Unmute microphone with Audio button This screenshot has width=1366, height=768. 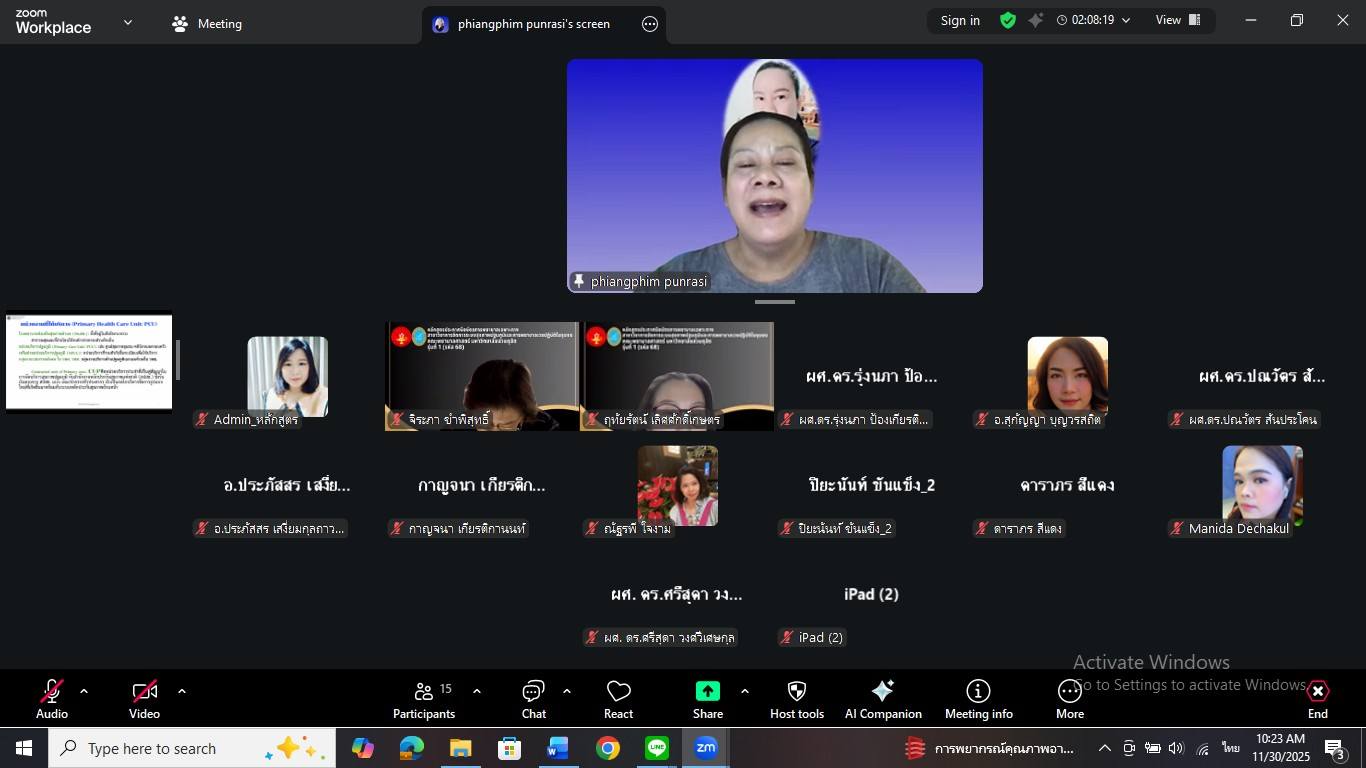(x=52, y=699)
